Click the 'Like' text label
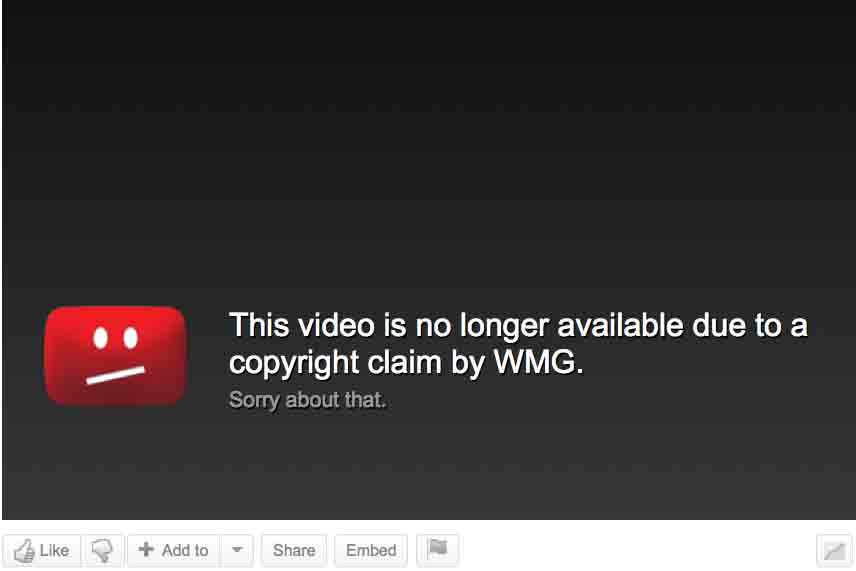The height and width of the screenshot is (571, 856). point(54,550)
